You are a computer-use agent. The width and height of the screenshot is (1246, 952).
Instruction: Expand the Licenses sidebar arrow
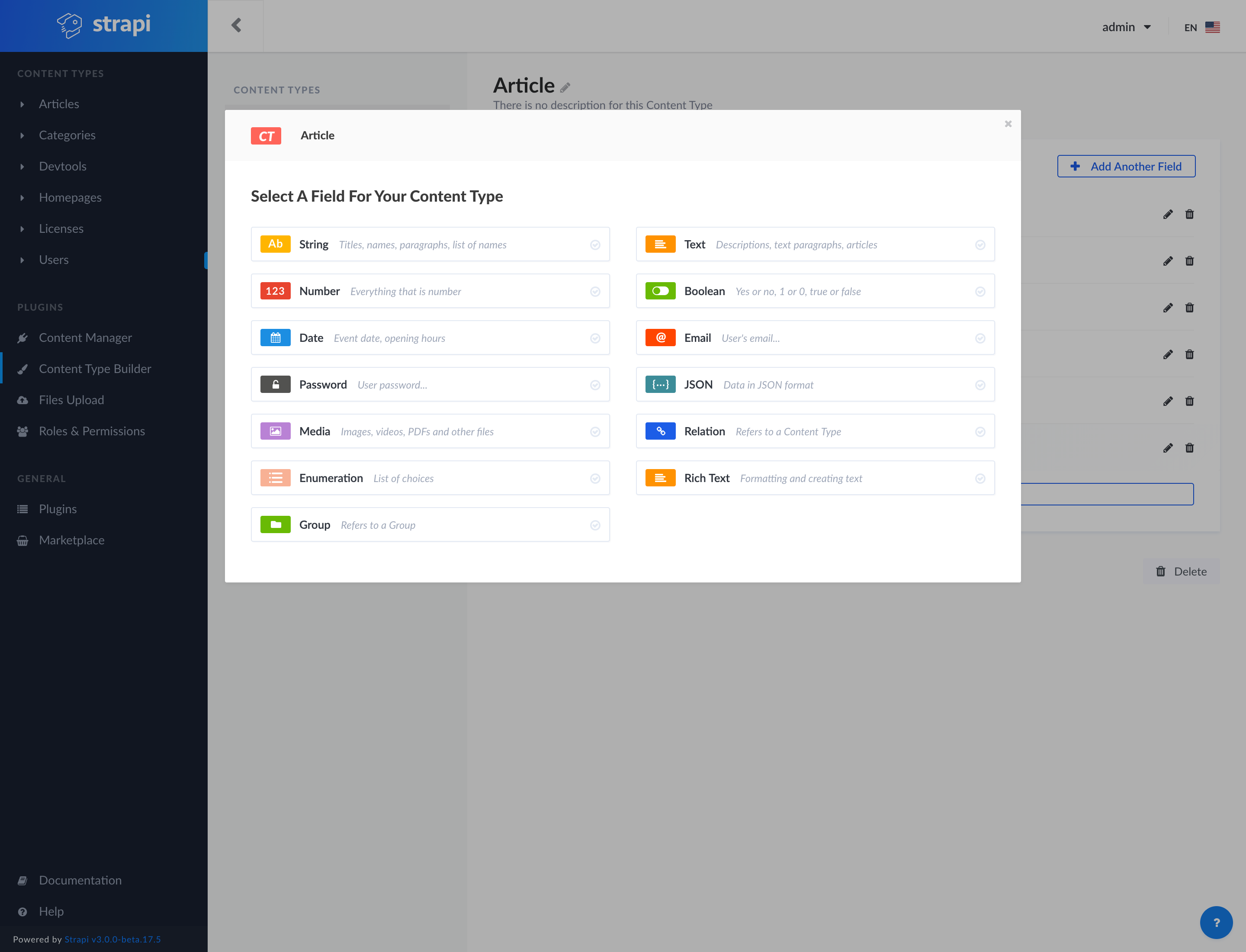(x=22, y=229)
